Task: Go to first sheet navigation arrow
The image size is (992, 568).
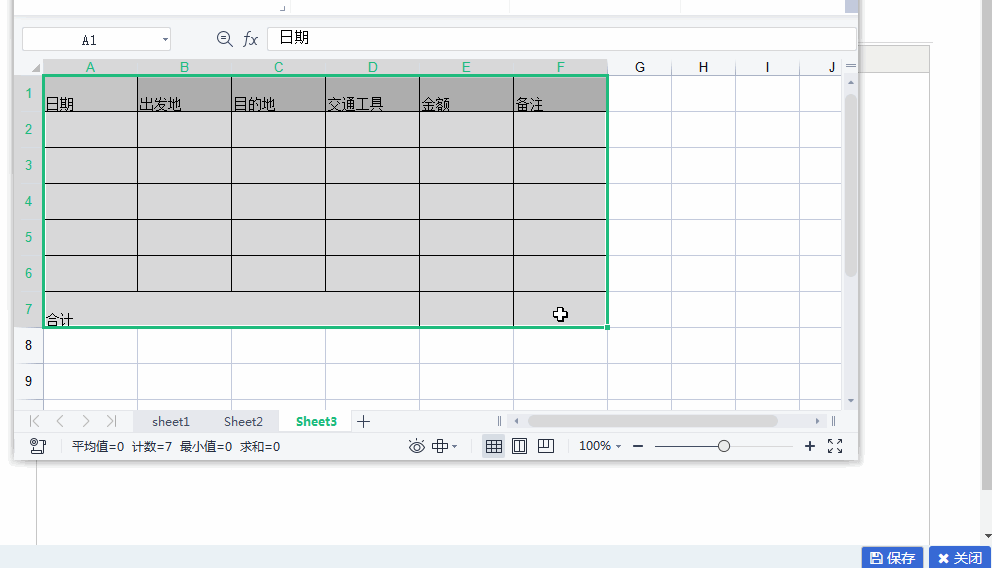Action: (x=35, y=421)
